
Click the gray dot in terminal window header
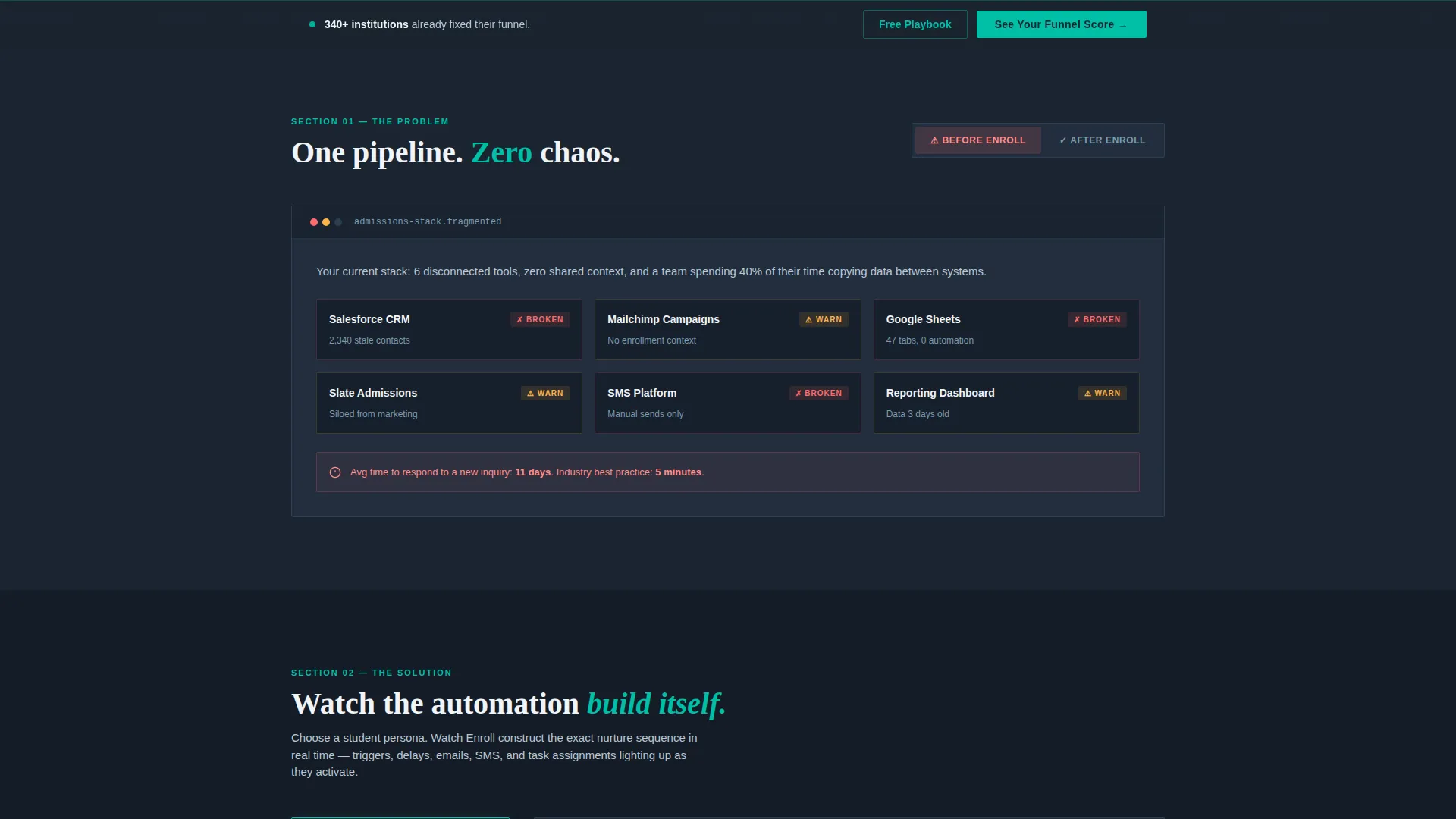[338, 222]
